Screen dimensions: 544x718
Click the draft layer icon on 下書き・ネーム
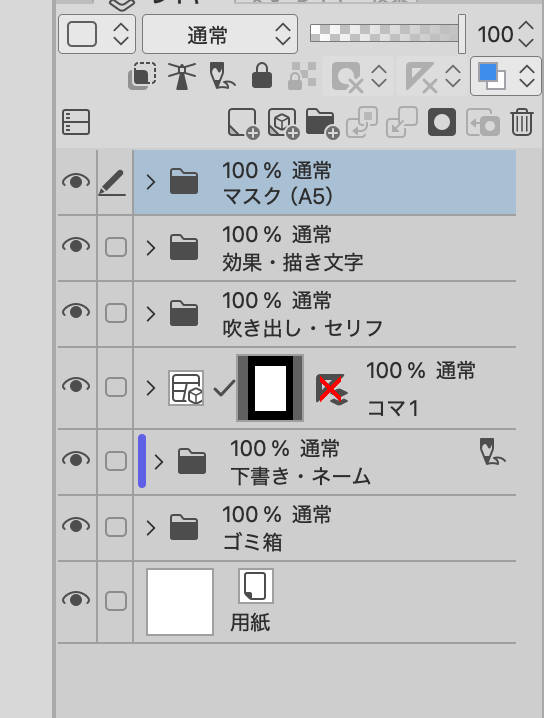pos(492,451)
